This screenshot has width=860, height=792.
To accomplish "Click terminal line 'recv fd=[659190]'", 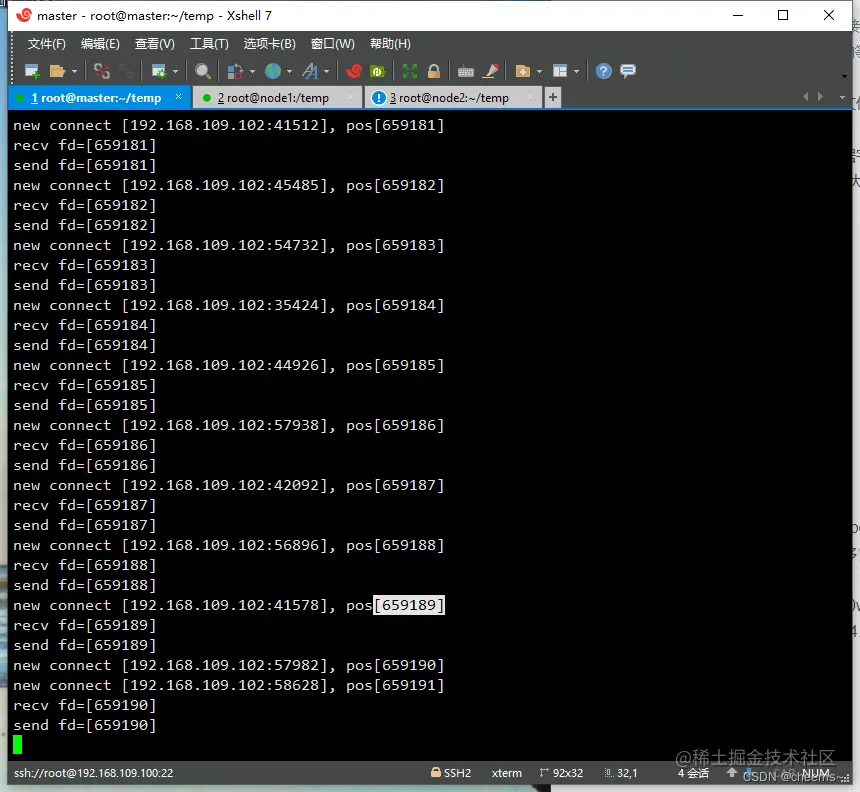I will (x=85, y=705).
